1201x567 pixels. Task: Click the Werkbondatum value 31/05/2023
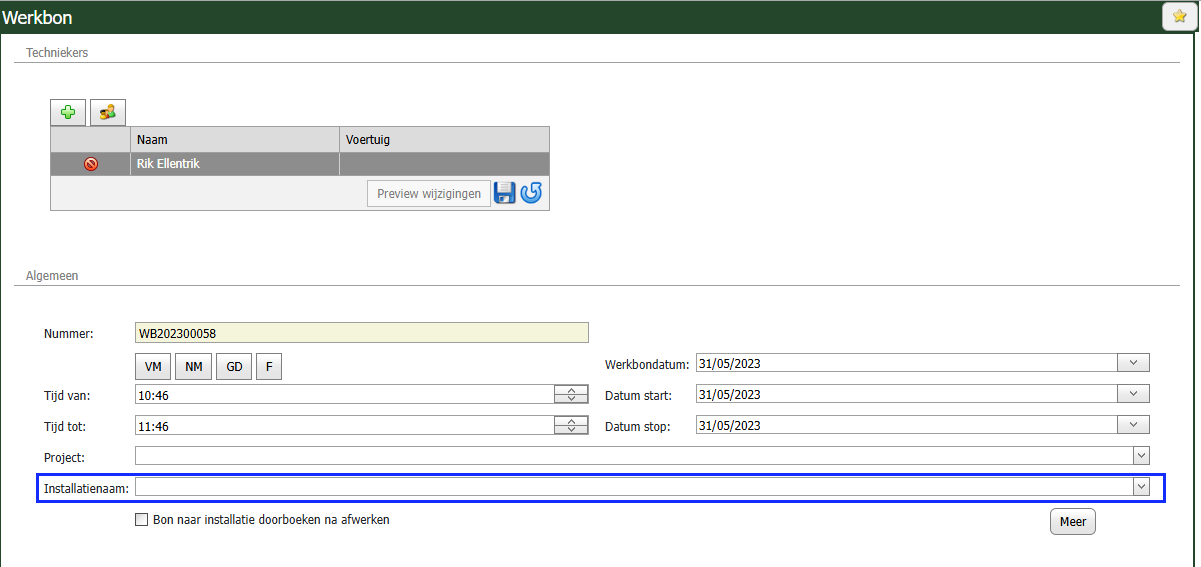(x=906, y=364)
